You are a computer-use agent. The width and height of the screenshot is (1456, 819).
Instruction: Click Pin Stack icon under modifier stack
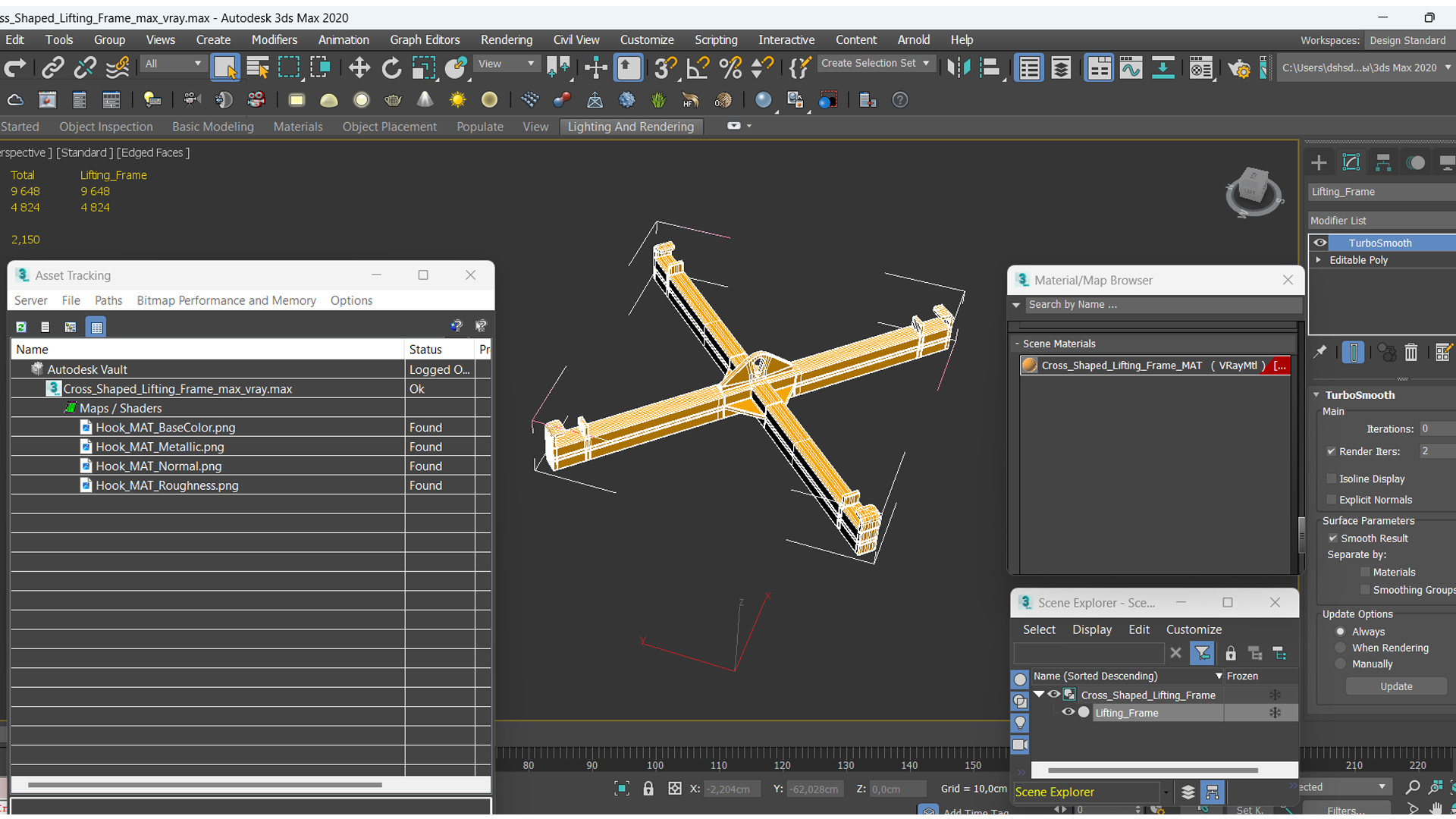point(1319,352)
